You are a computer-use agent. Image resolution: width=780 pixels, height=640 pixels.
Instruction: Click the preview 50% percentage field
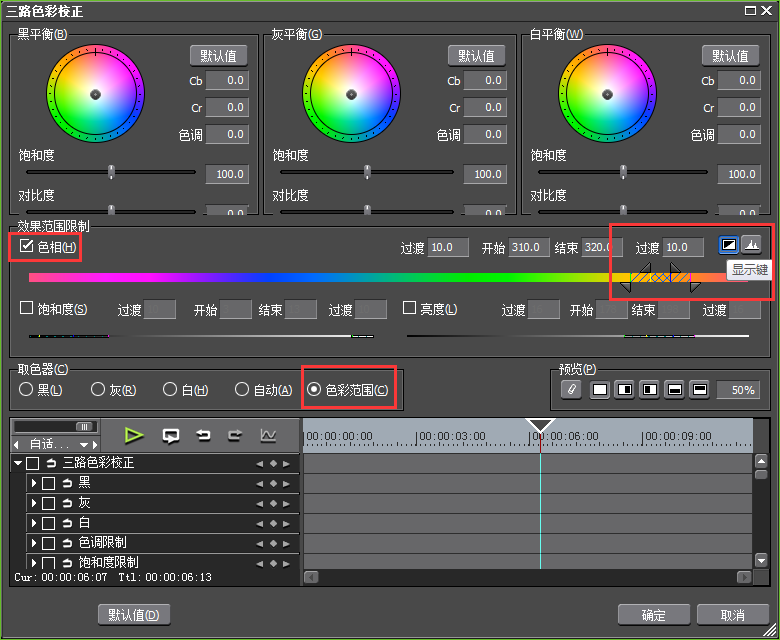click(738, 390)
